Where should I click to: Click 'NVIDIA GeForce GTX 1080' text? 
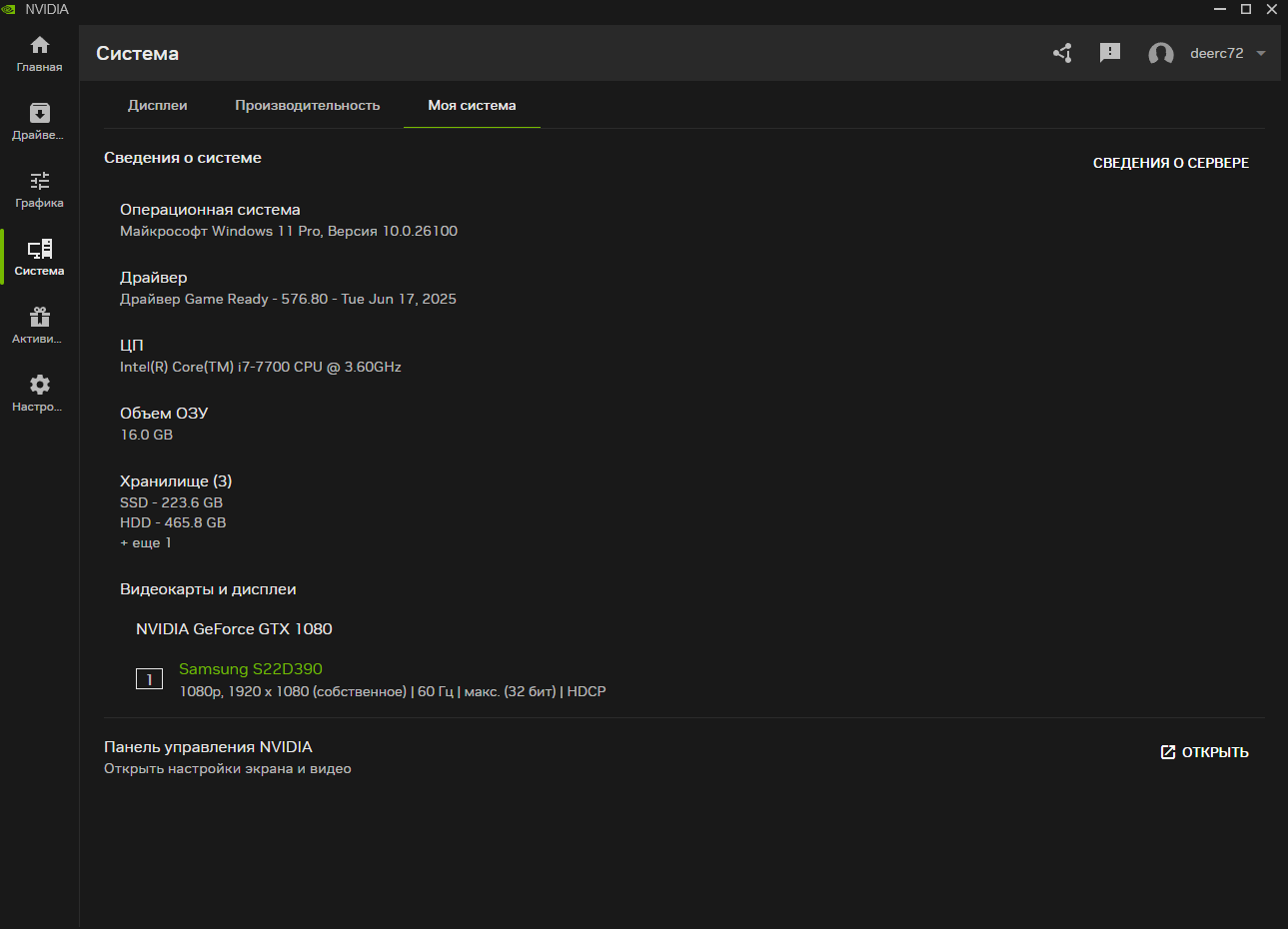tap(234, 629)
